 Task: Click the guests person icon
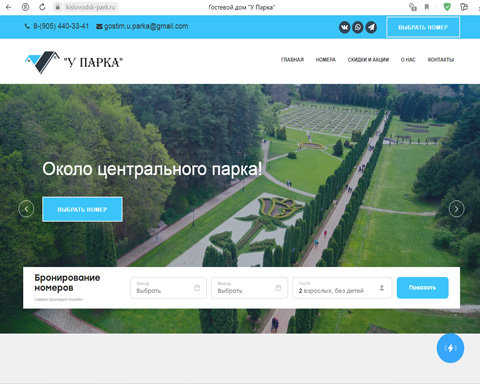[382, 288]
